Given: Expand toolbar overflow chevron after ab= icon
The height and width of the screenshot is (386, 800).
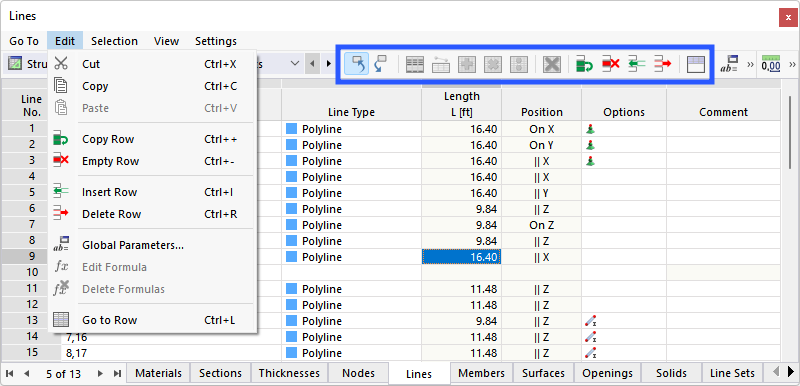Looking at the screenshot, I should 750,64.
